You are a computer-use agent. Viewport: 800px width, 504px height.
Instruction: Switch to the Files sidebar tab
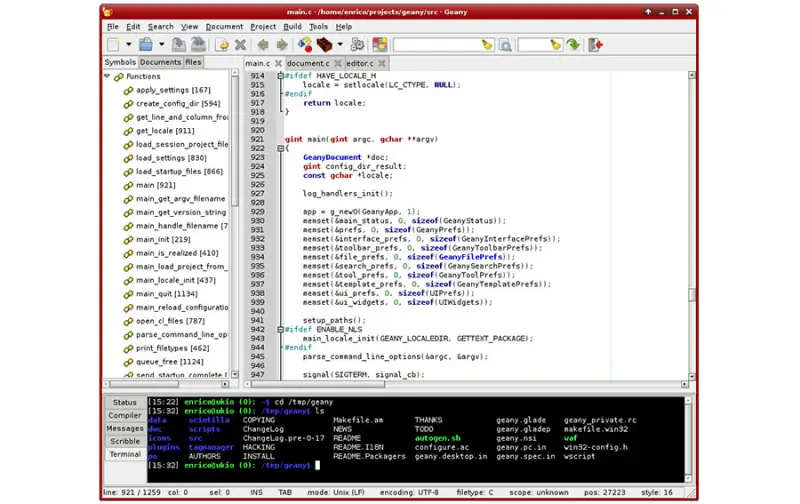193,62
